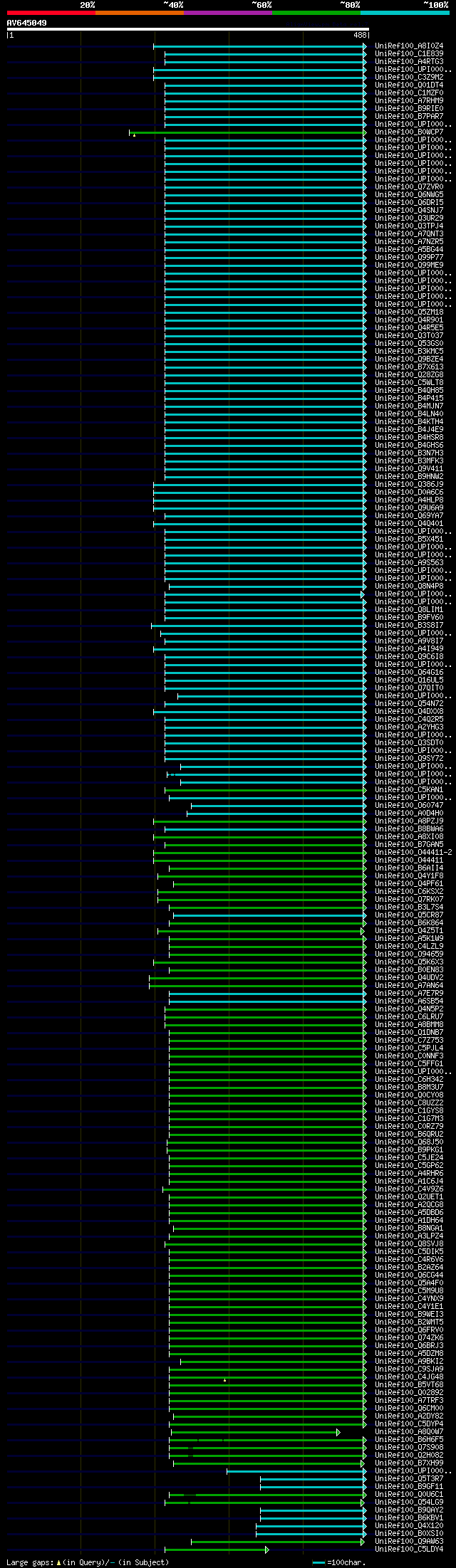The height and width of the screenshot is (1568, 456).
Task: Select label UniRef100_Q8N4P8
Action: pyautogui.click(x=409, y=586)
